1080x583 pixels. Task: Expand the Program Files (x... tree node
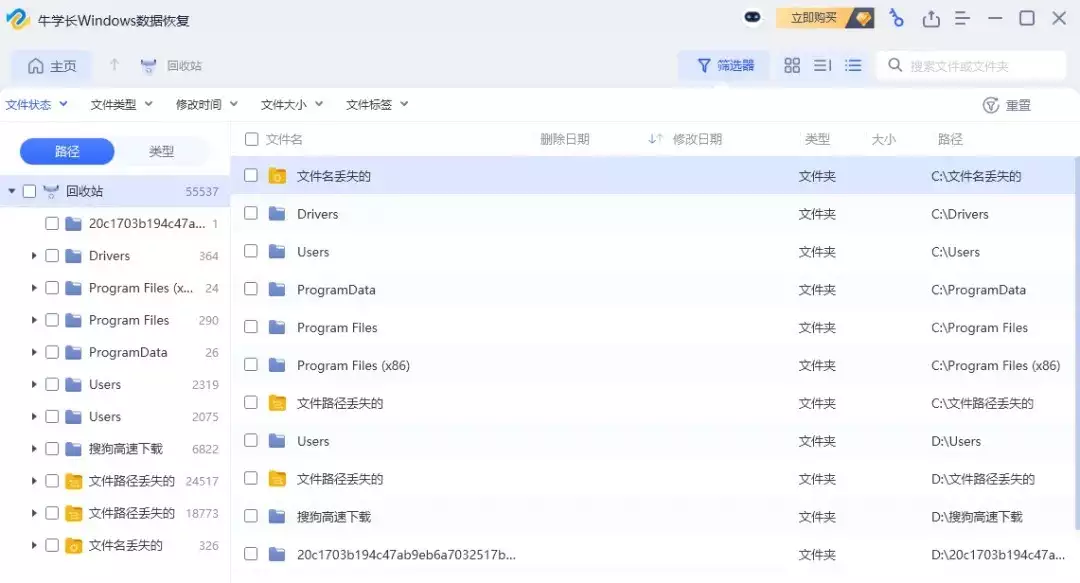(33, 288)
